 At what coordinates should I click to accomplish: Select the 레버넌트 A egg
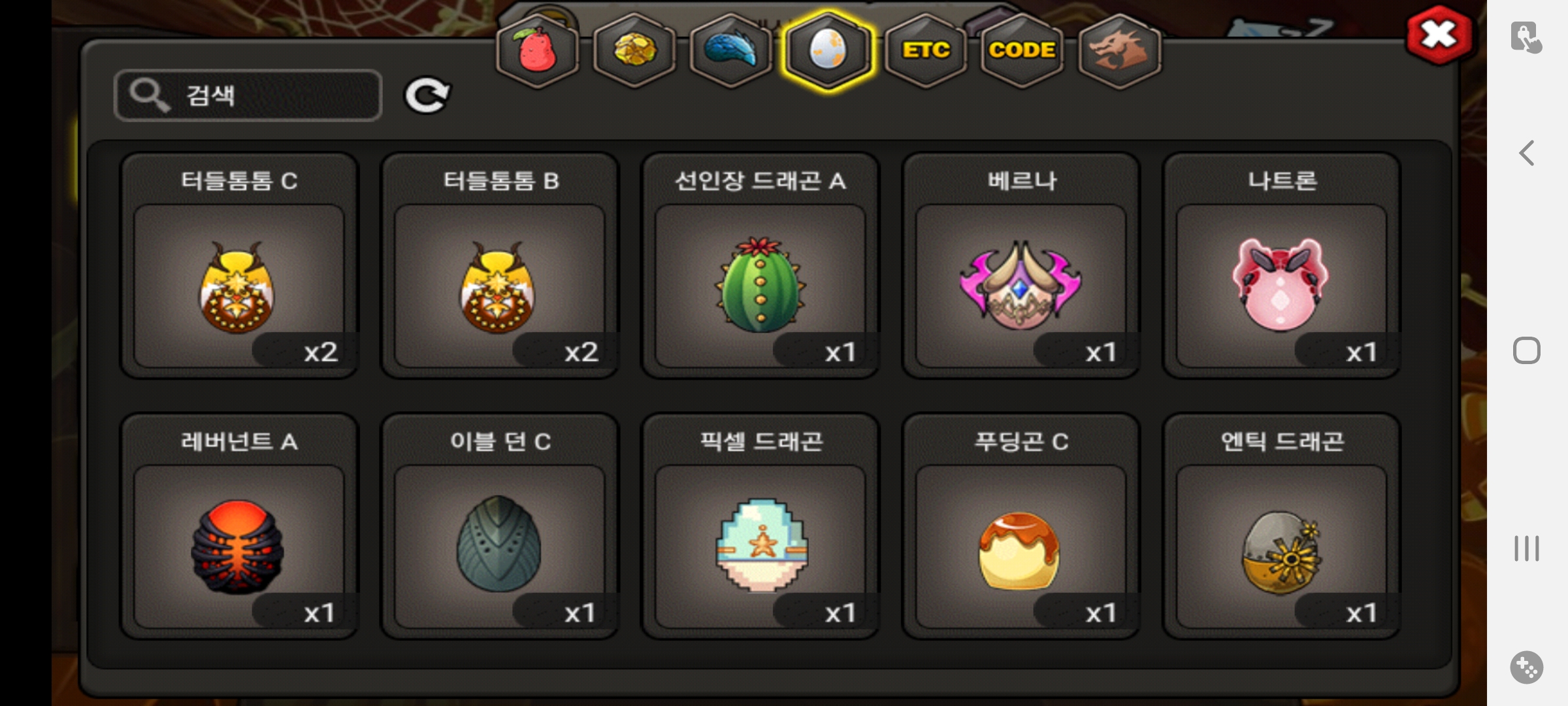(239, 526)
